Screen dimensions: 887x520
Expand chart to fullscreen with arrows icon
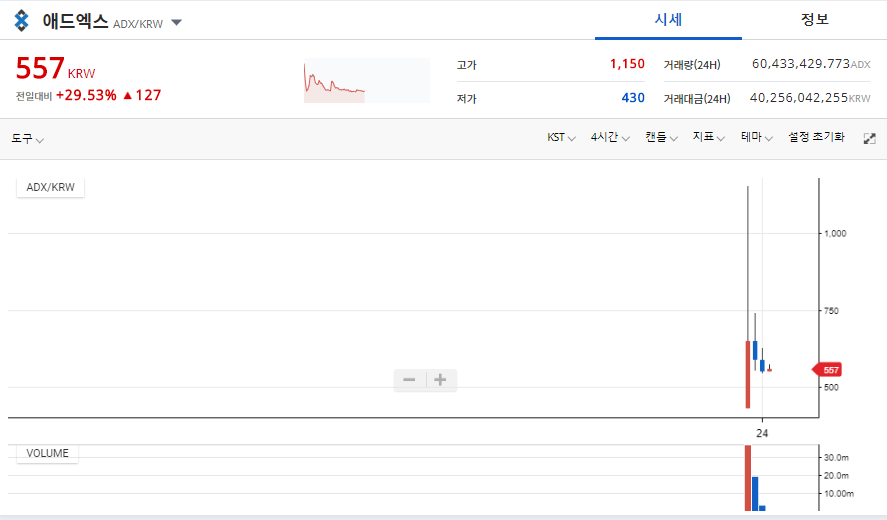(869, 138)
